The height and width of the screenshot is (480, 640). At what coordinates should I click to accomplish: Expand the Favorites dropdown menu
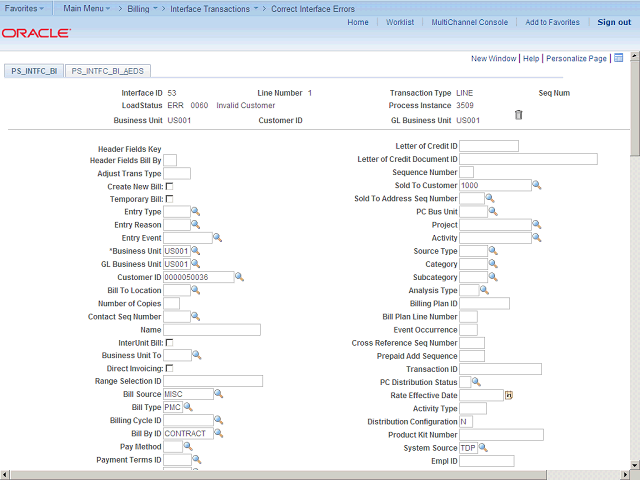pyautogui.click(x=24, y=8)
